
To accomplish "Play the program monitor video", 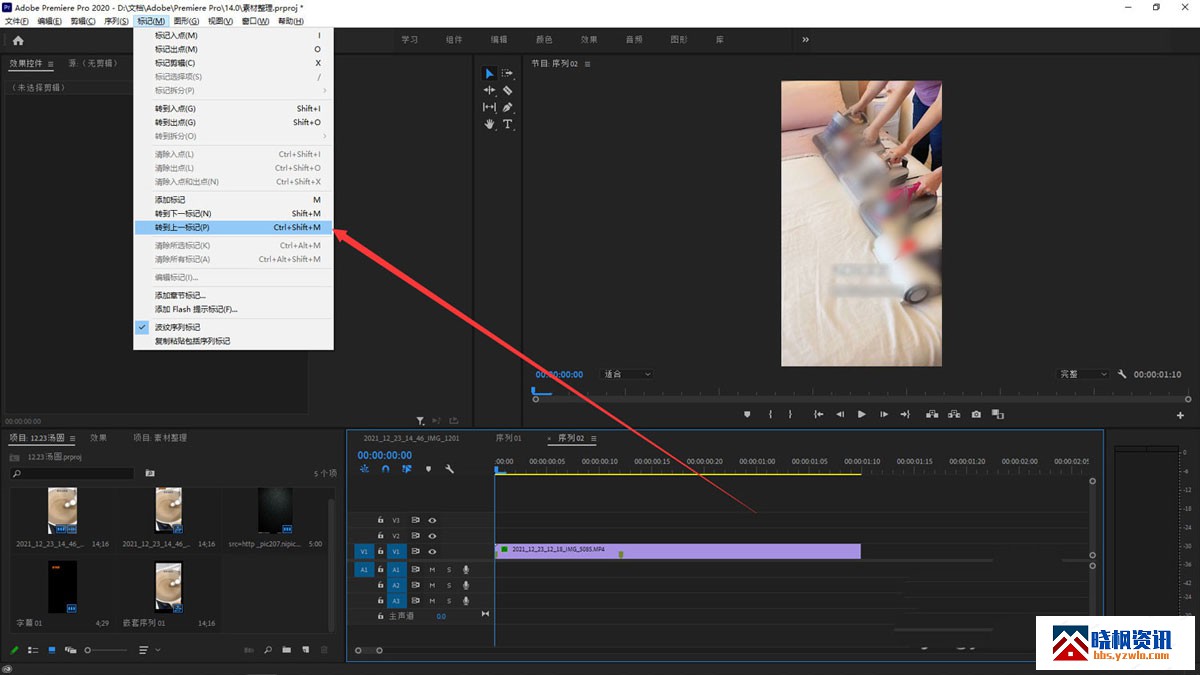I will coord(862,414).
